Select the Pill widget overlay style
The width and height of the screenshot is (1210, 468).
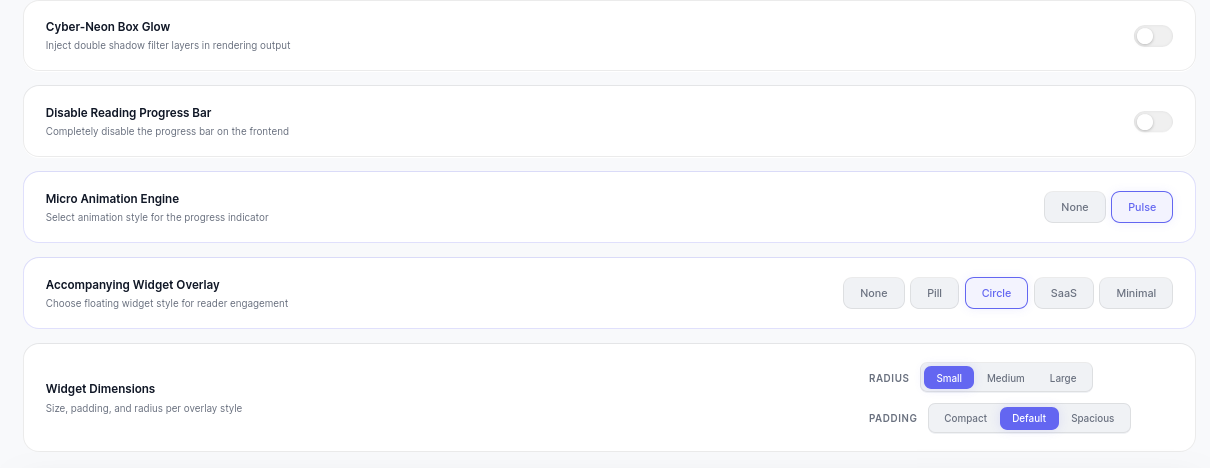935,293
